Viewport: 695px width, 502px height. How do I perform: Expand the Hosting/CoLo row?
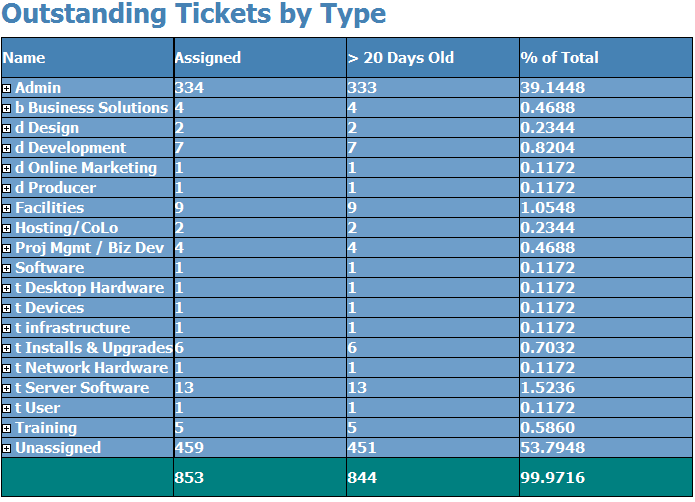tap(7, 229)
